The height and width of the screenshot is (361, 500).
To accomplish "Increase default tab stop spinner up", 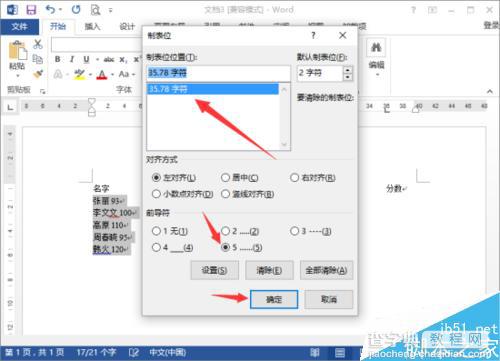I will 348,70.
